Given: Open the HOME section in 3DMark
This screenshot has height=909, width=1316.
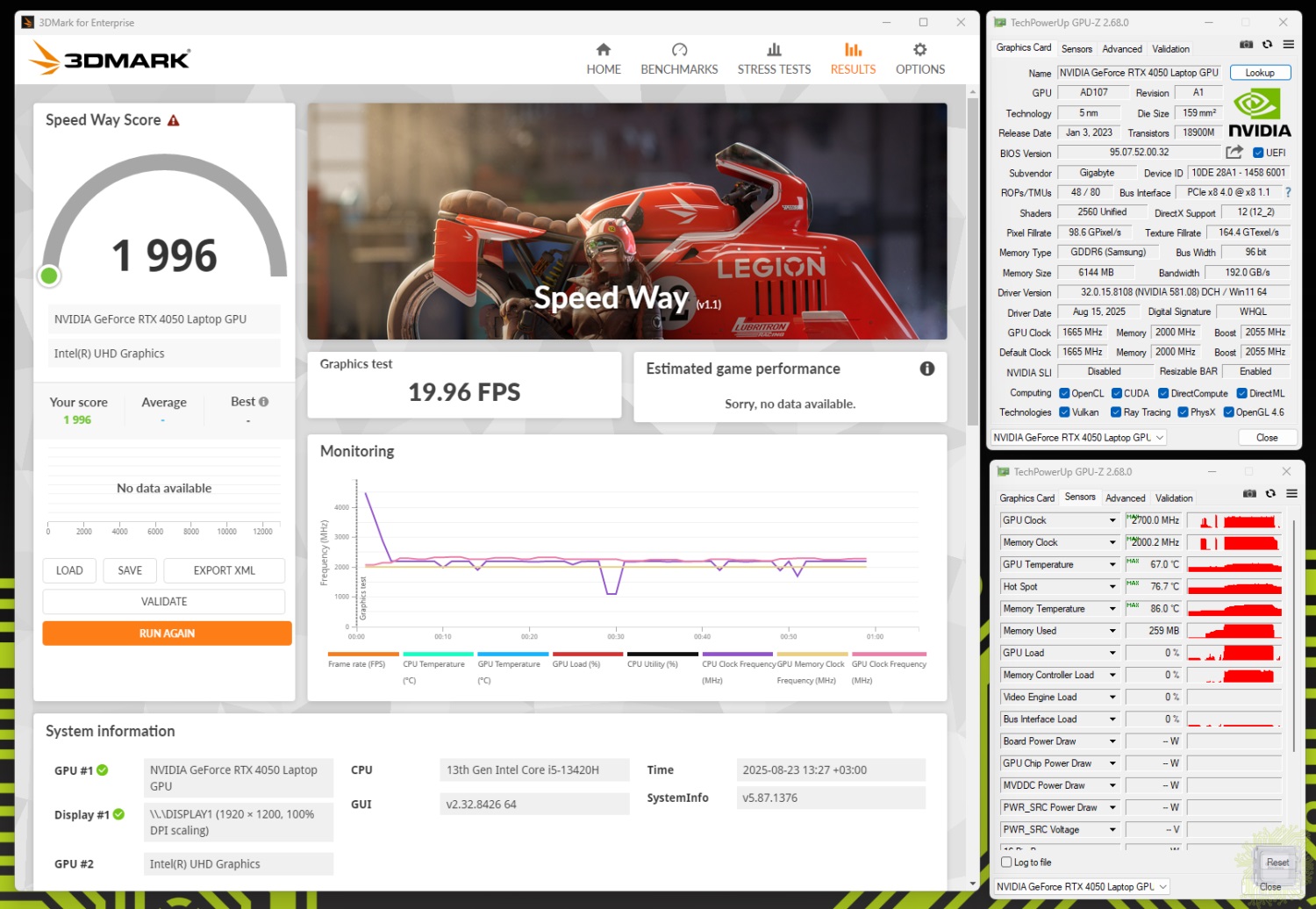Looking at the screenshot, I should 604,59.
